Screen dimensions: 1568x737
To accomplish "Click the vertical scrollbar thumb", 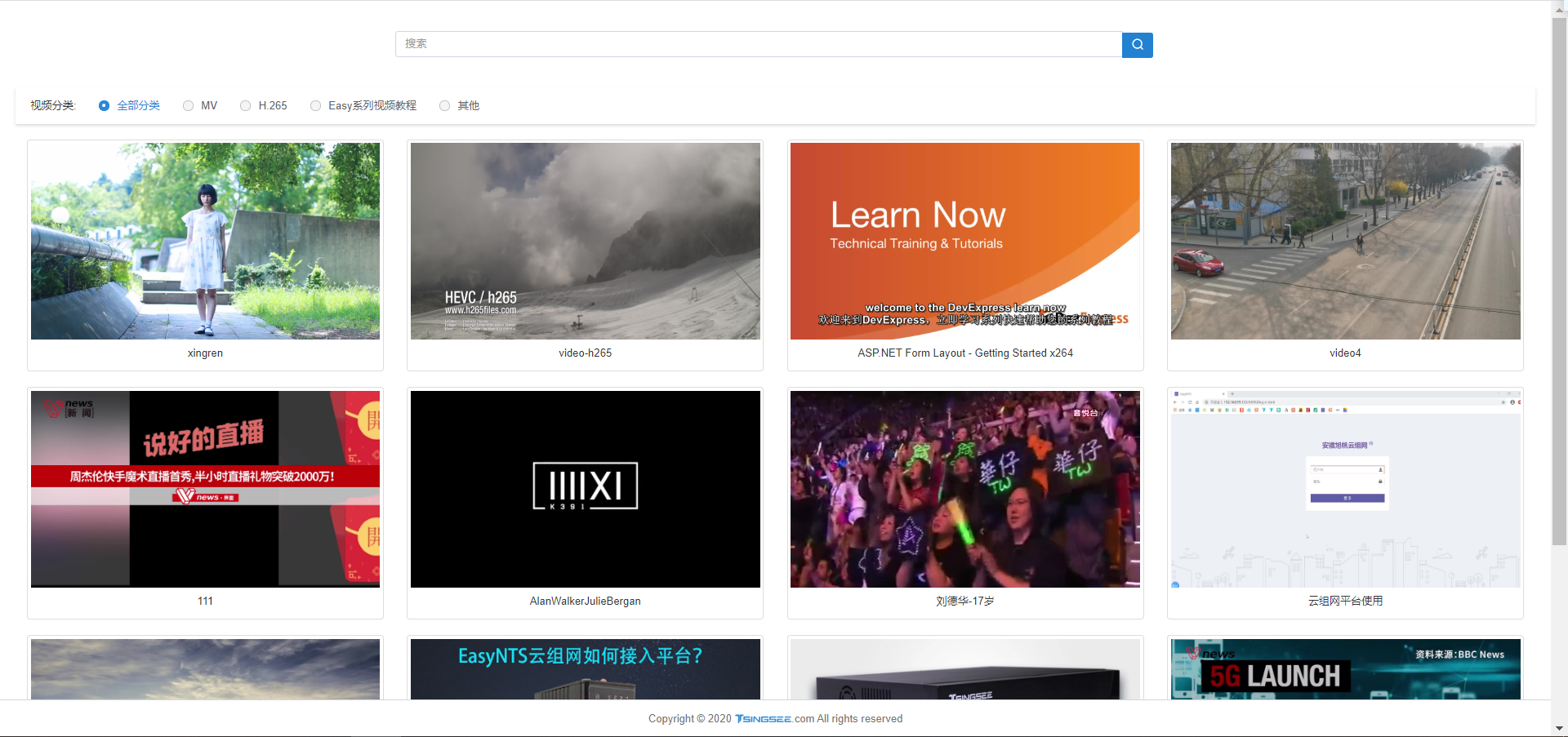I will click(x=1559, y=280).
